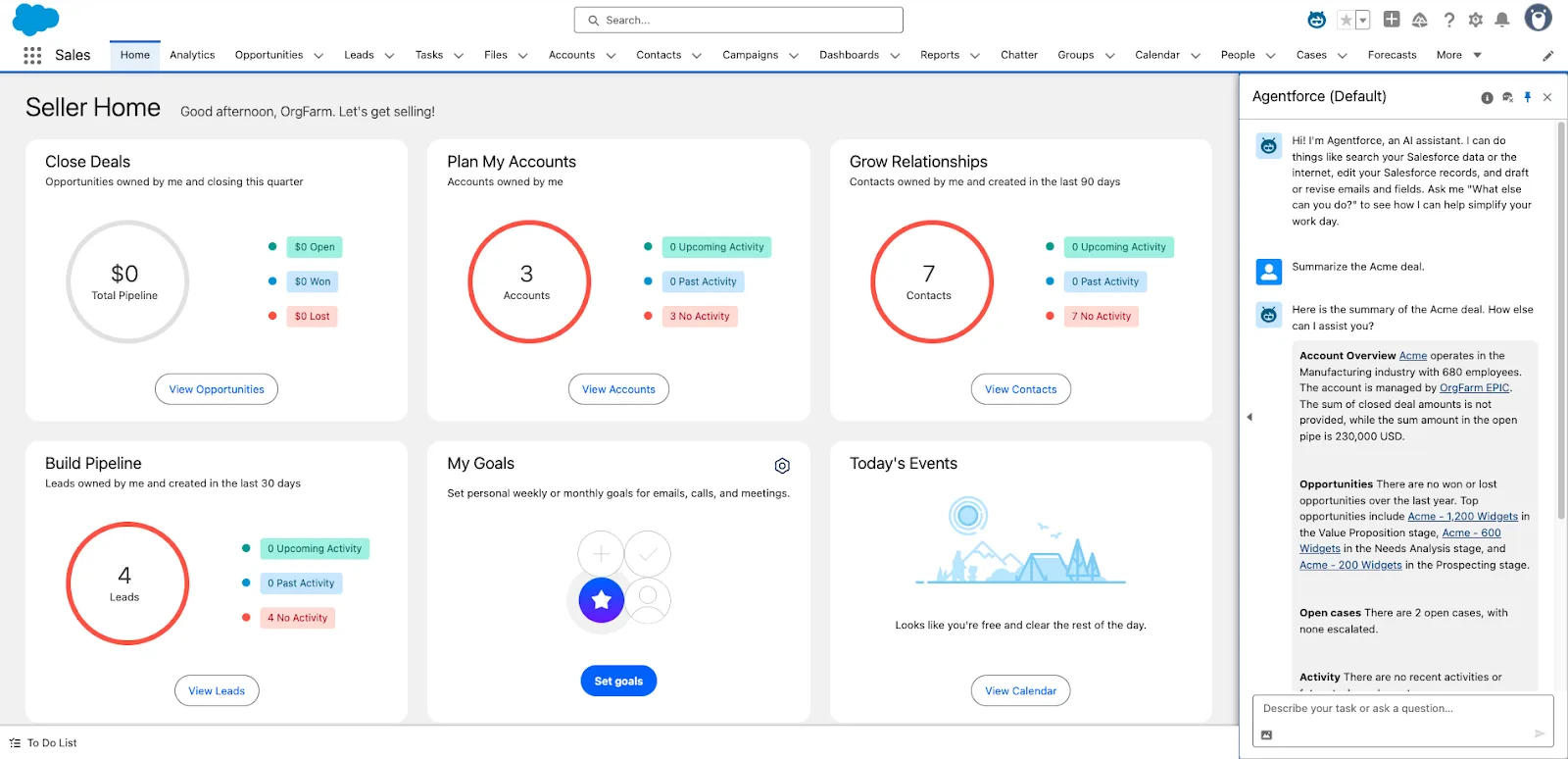Click the My Goals settings icon
The height and width of the screenshot is (759, 1568).
coord(782,466)
